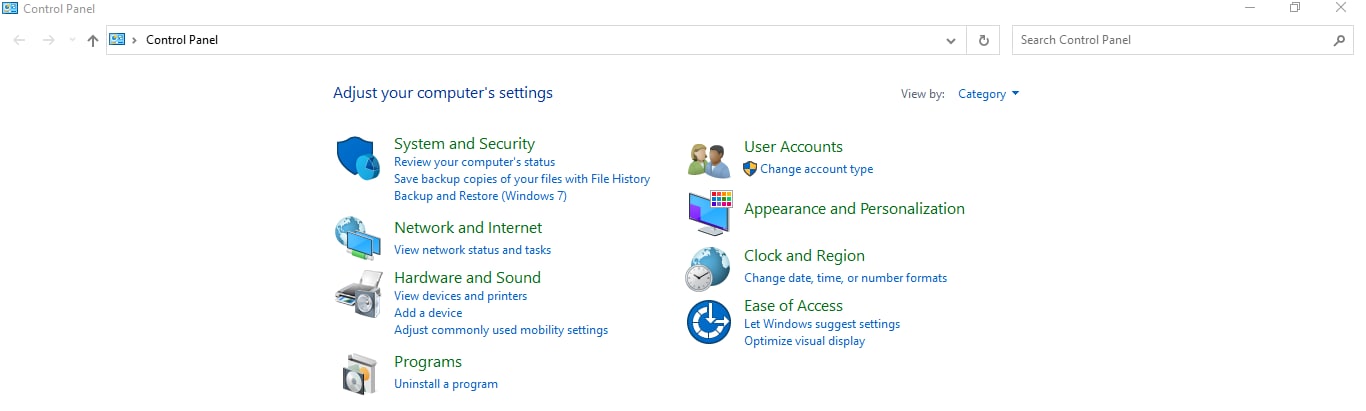Select the Clock and Region icon
The height and width of the screenshot is (411, 1366).
tap(708, 269)
